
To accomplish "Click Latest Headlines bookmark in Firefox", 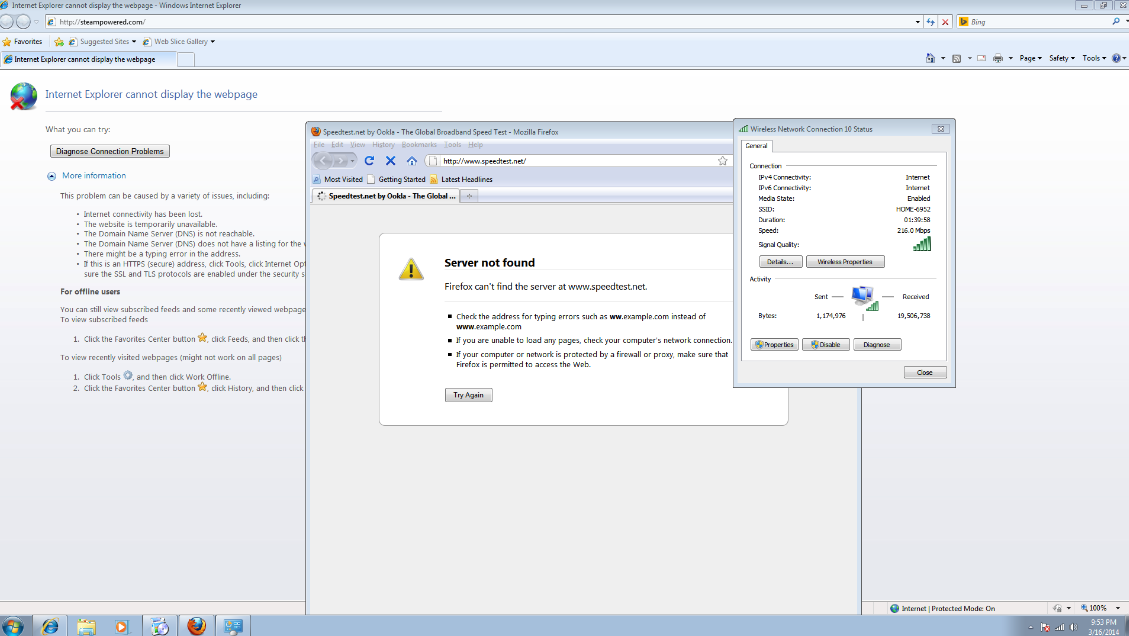I will point(461,179).
